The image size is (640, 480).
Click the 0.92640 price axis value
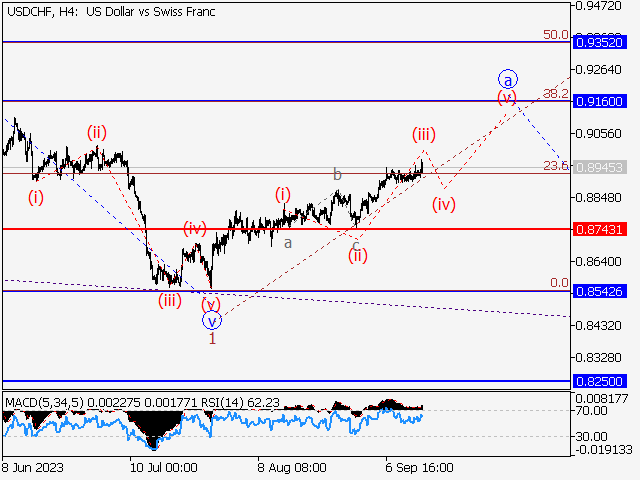pyautogui.click(x=599, y=69)
